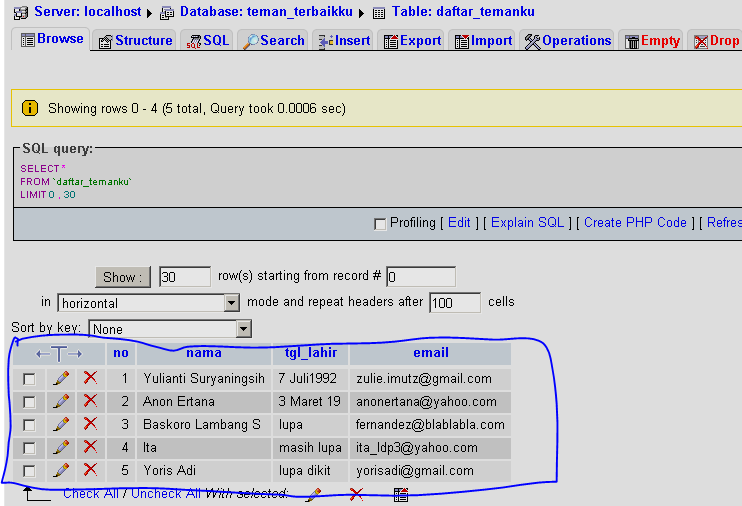742x506 pixels.
Task: Click the Show button
Action: click(x=123, y=277)
